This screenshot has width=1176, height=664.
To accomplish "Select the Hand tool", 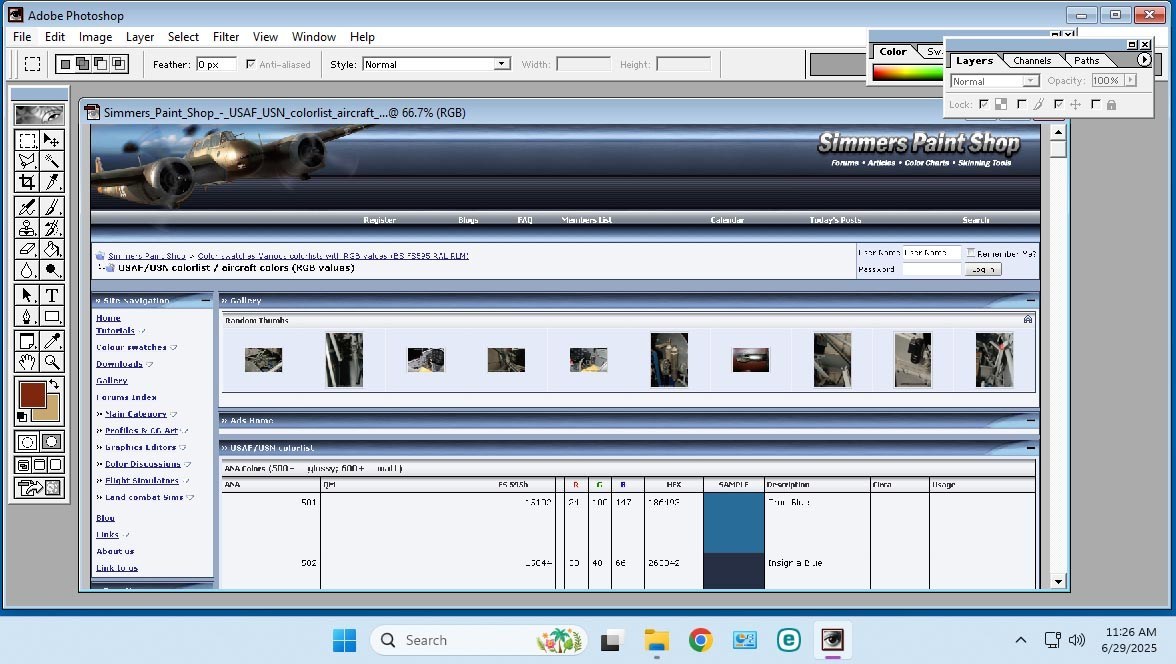I will (x=27, y=362).
